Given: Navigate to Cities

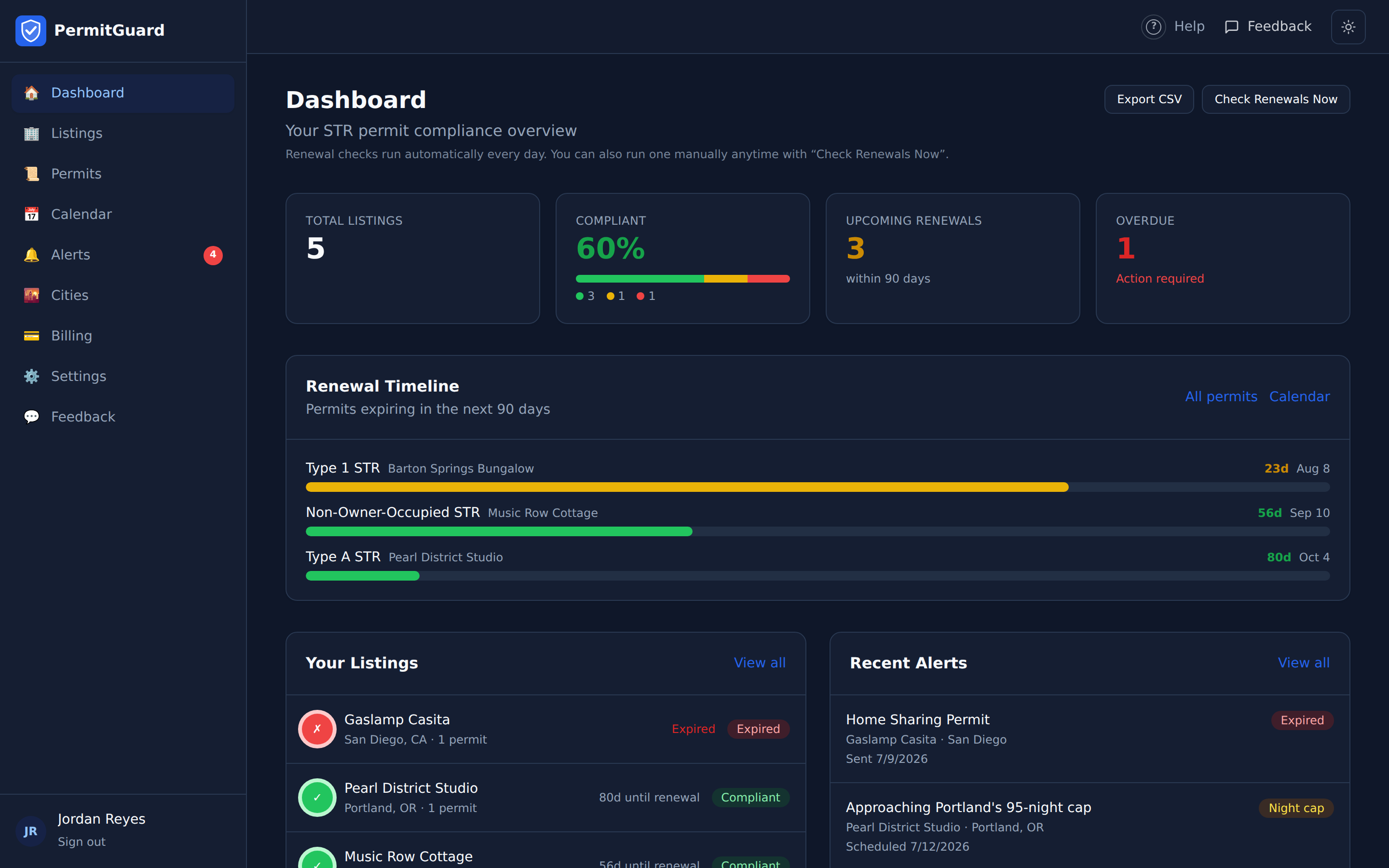Looking at the screenshot, I should click(x=123, y=295).
